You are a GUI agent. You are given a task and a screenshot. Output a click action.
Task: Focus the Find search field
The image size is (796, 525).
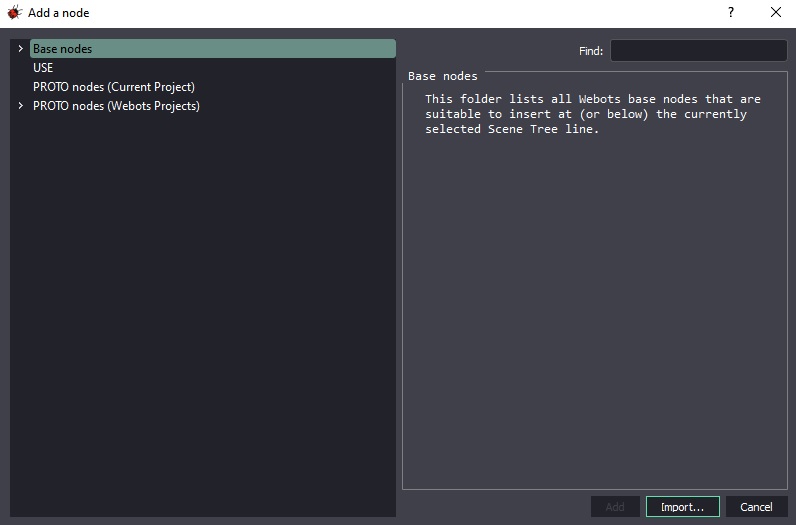coord(698,50)
